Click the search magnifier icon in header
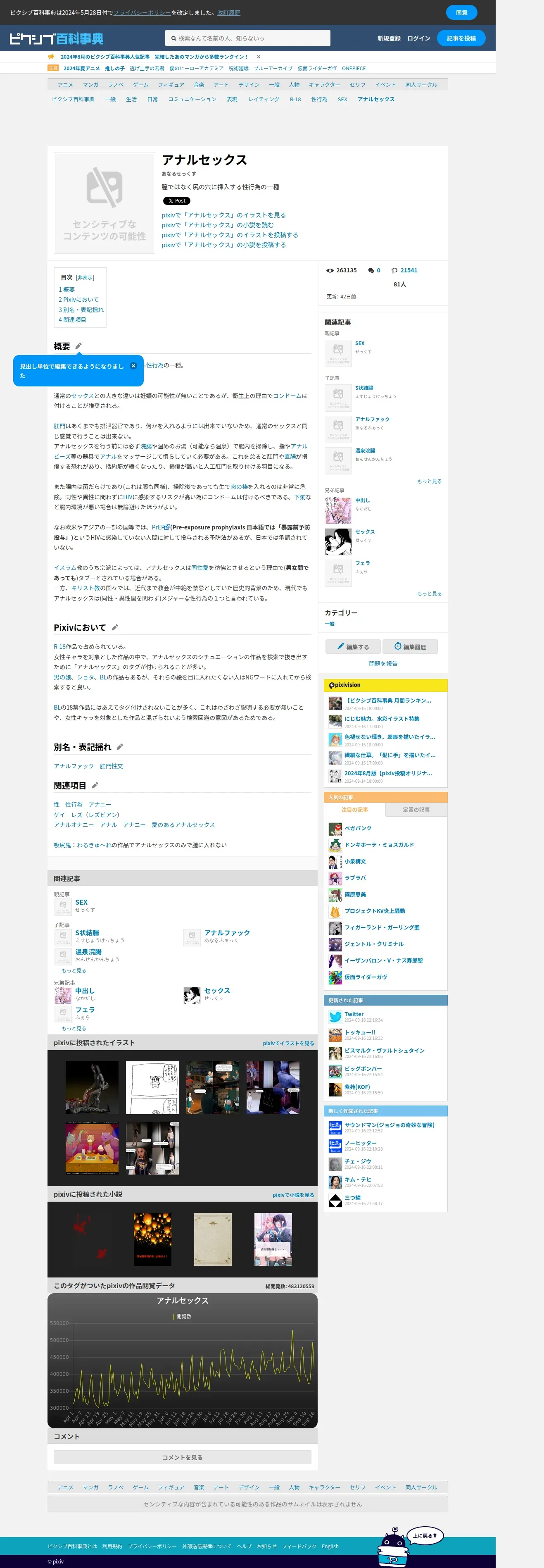 173,38
